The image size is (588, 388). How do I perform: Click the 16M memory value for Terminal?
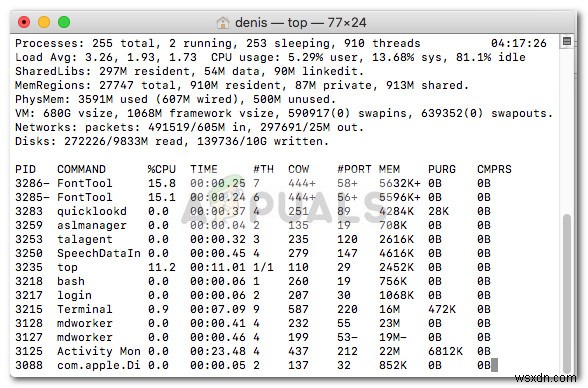pos(389,309)
